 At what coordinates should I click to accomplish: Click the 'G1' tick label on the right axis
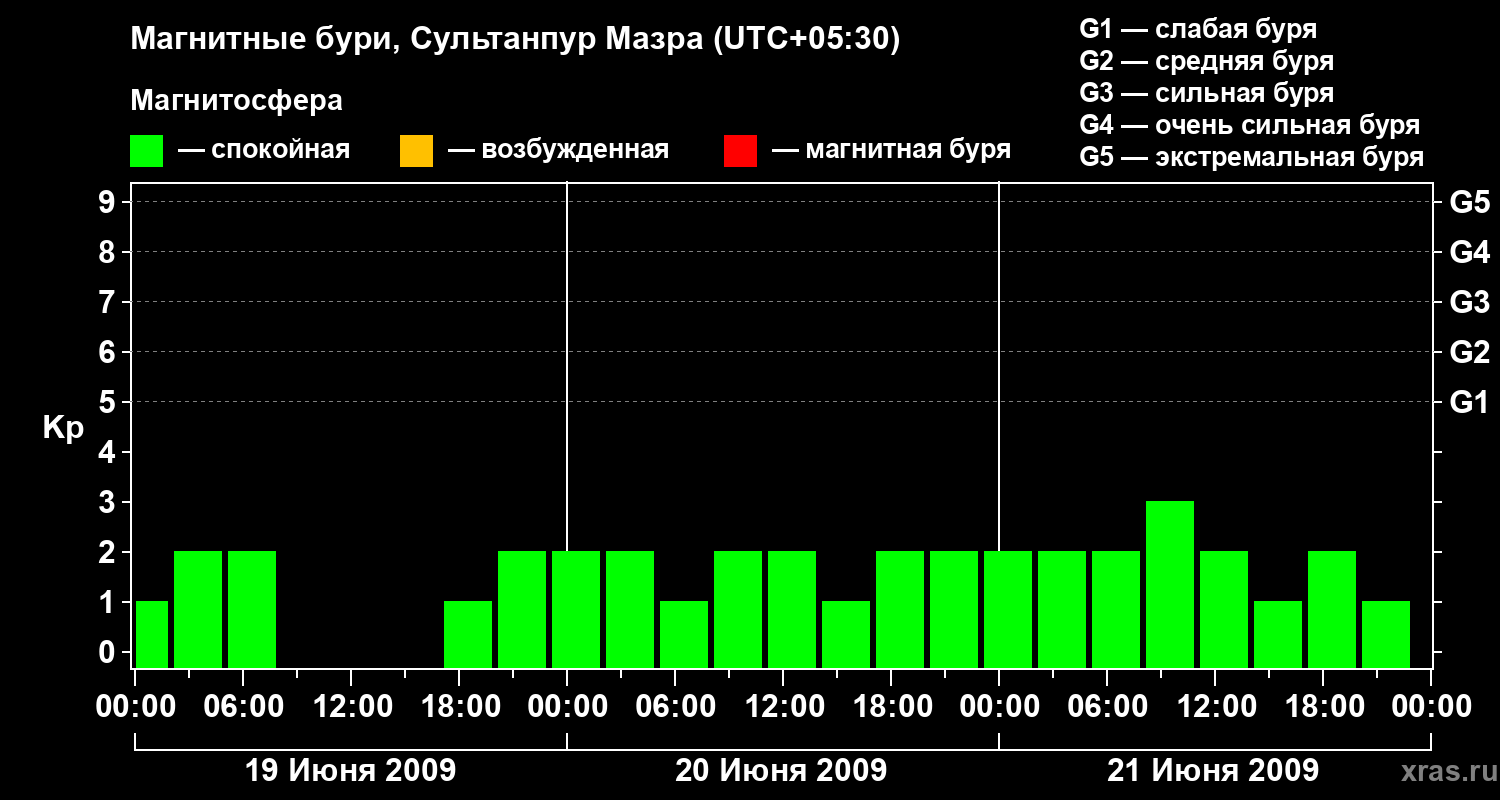click(1469, 403)
